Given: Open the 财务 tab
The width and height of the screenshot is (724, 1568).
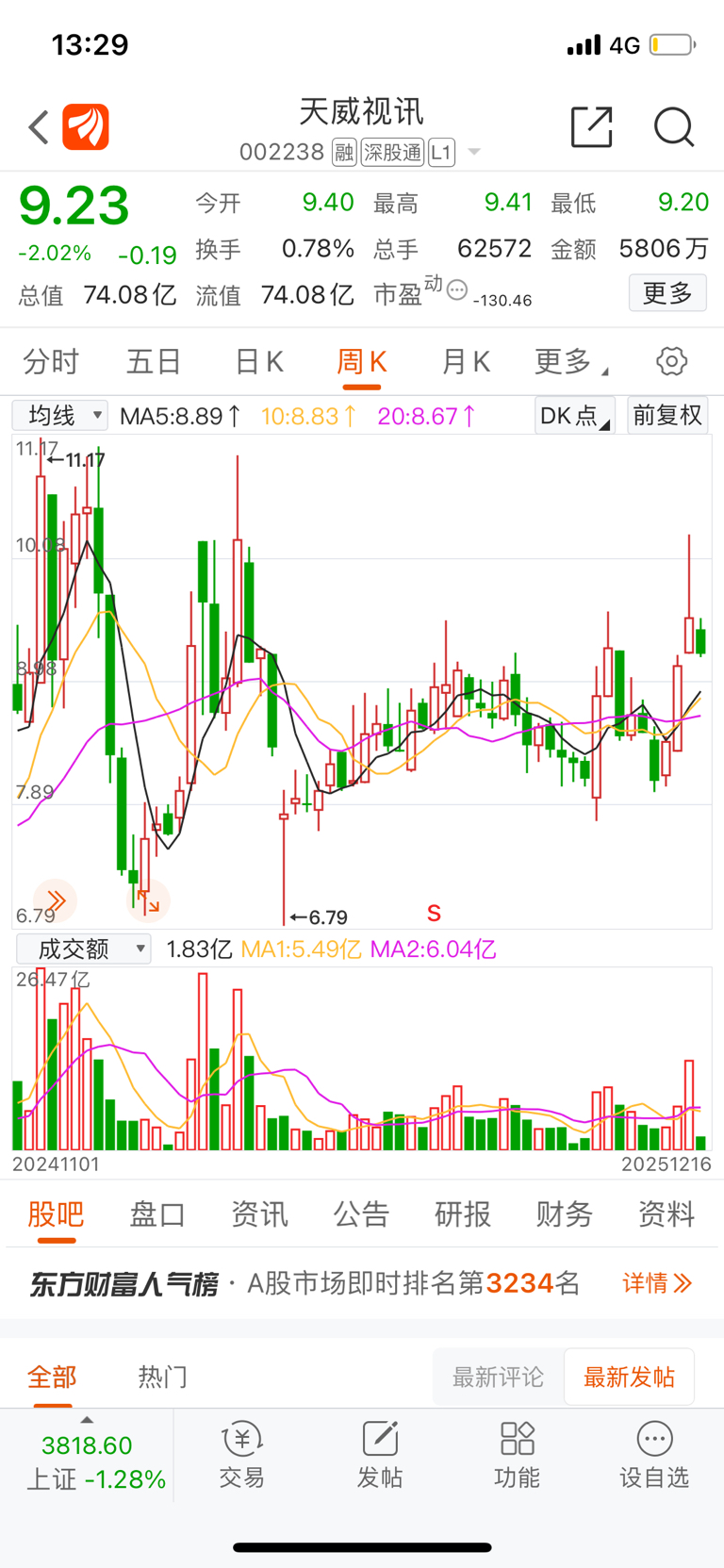Looking at the screenshot, I should (565, 1213).
